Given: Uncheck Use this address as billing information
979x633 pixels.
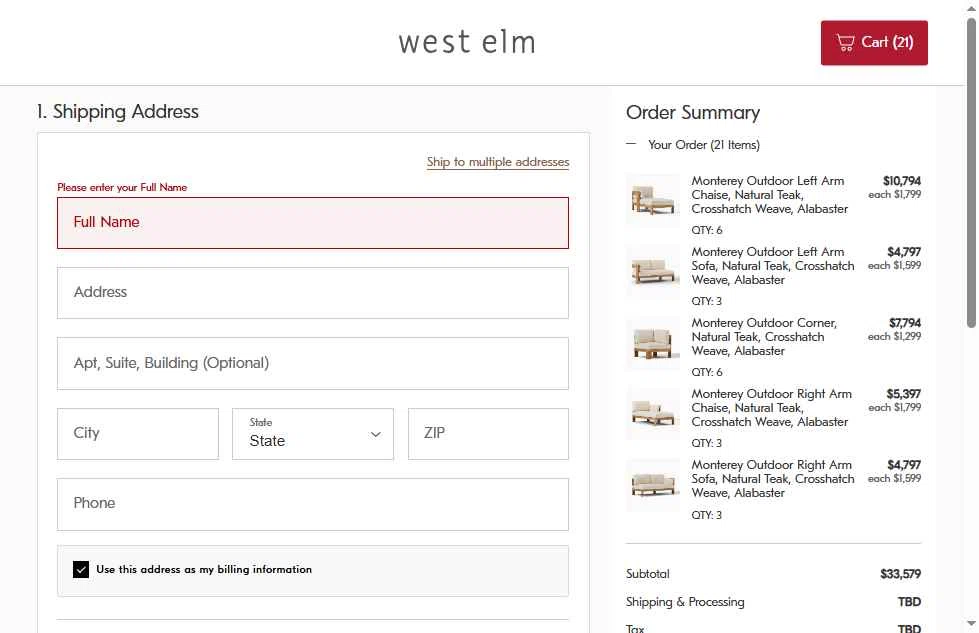Looking at the screenshot, I should coord(81,570).
